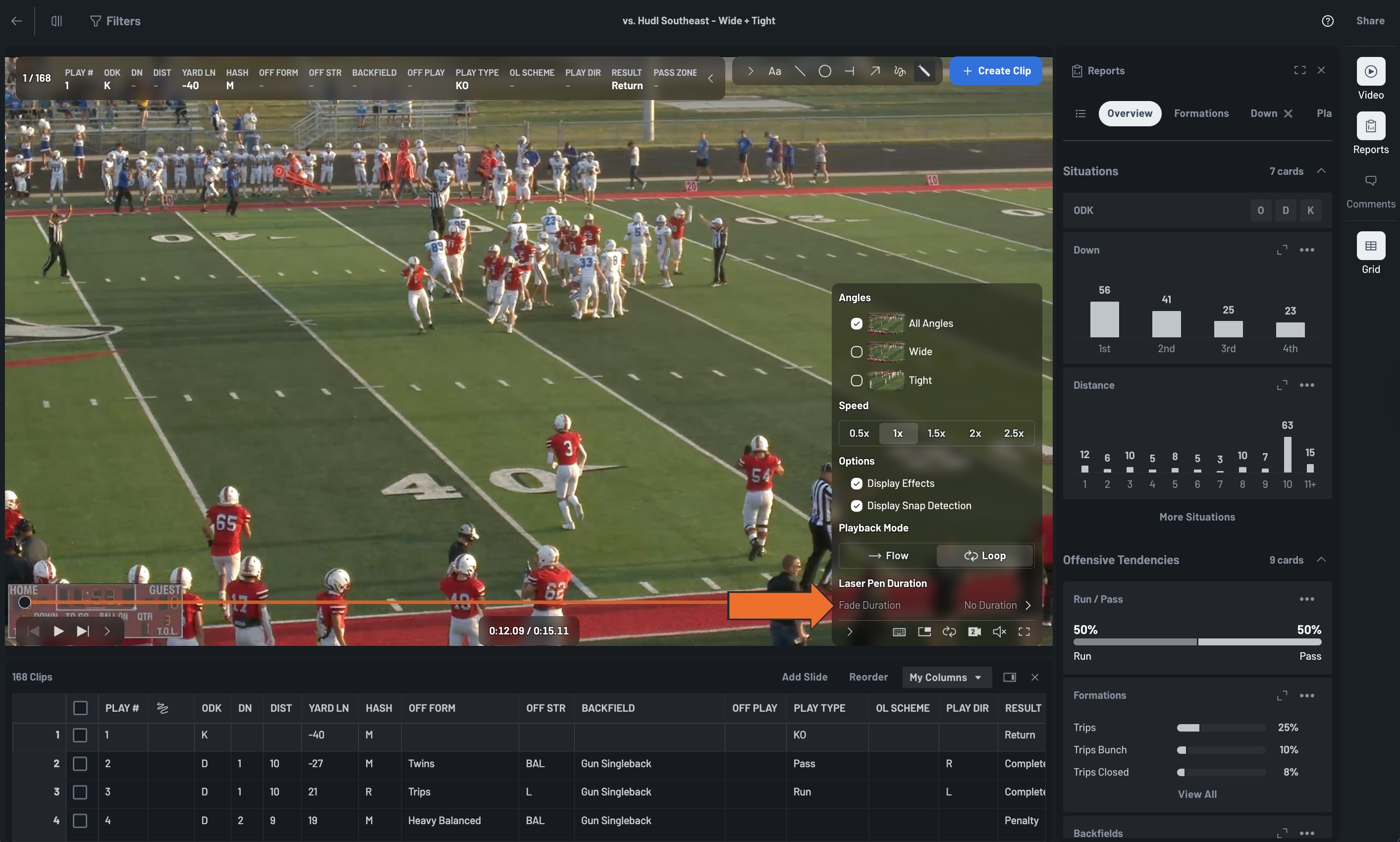The height and width of the screenshot is (842, 1400).
Task: Select the straight line drawing tool
Action: [x=800, y=71]
